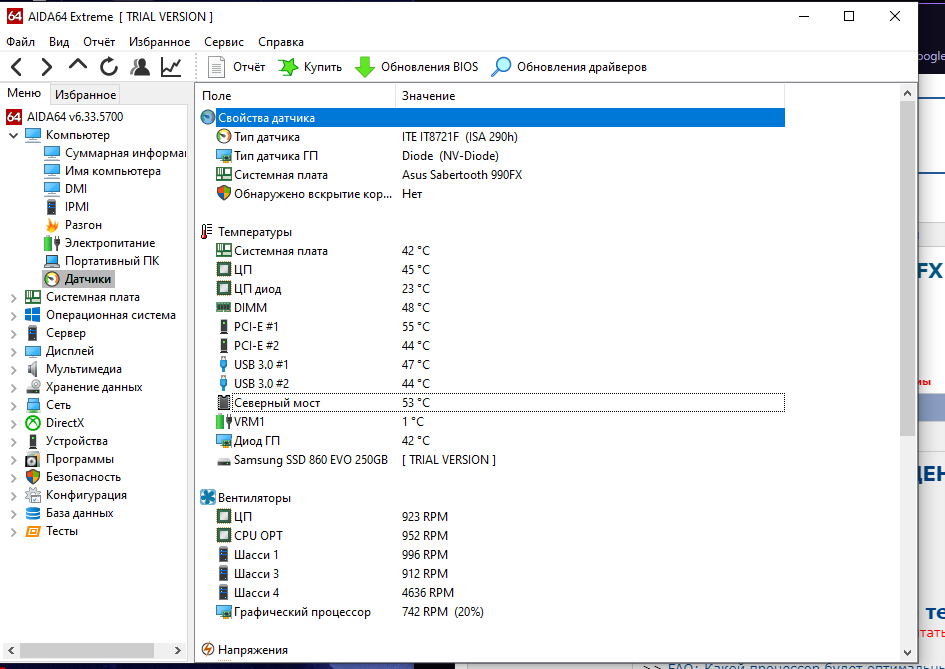Select the PCI-E #1 temperature row
Image resolution: width=945 pixels, height=669 pixels.
pyautogui.click(x=500, y=327)
